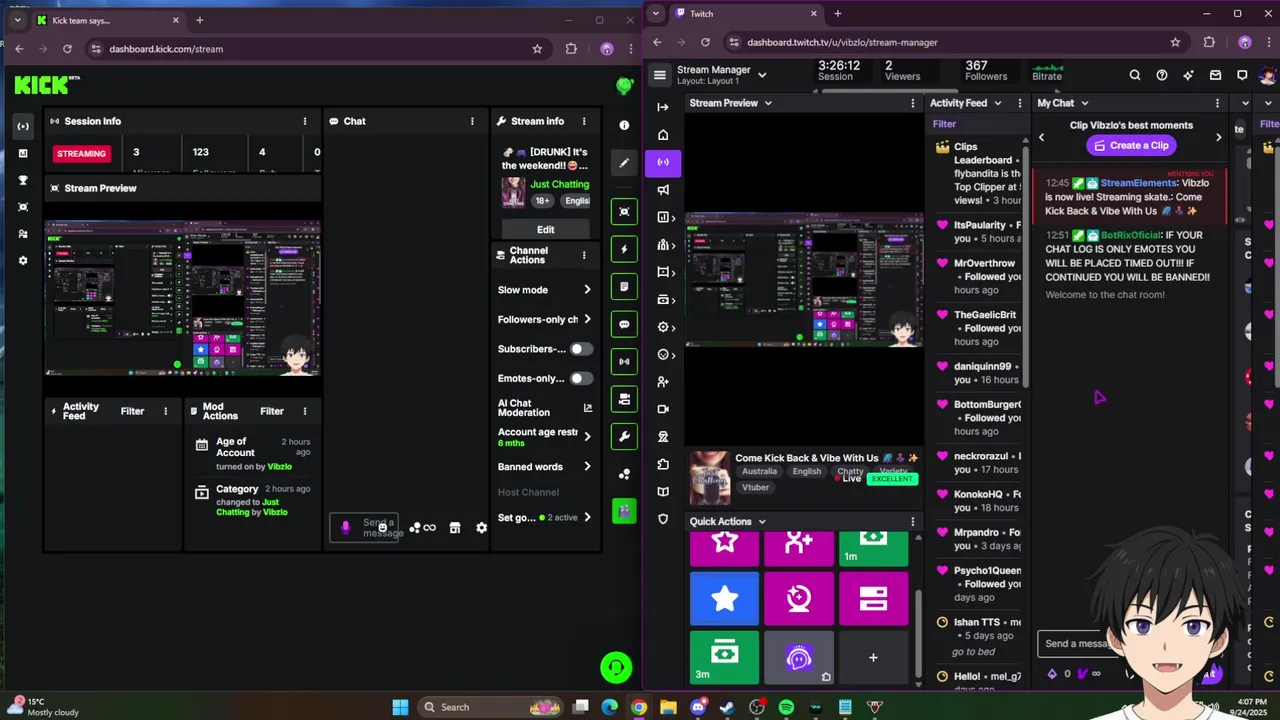Go to Twitch dashboard Home icon
The image size is (1280, 720).
tap(663, 135)
